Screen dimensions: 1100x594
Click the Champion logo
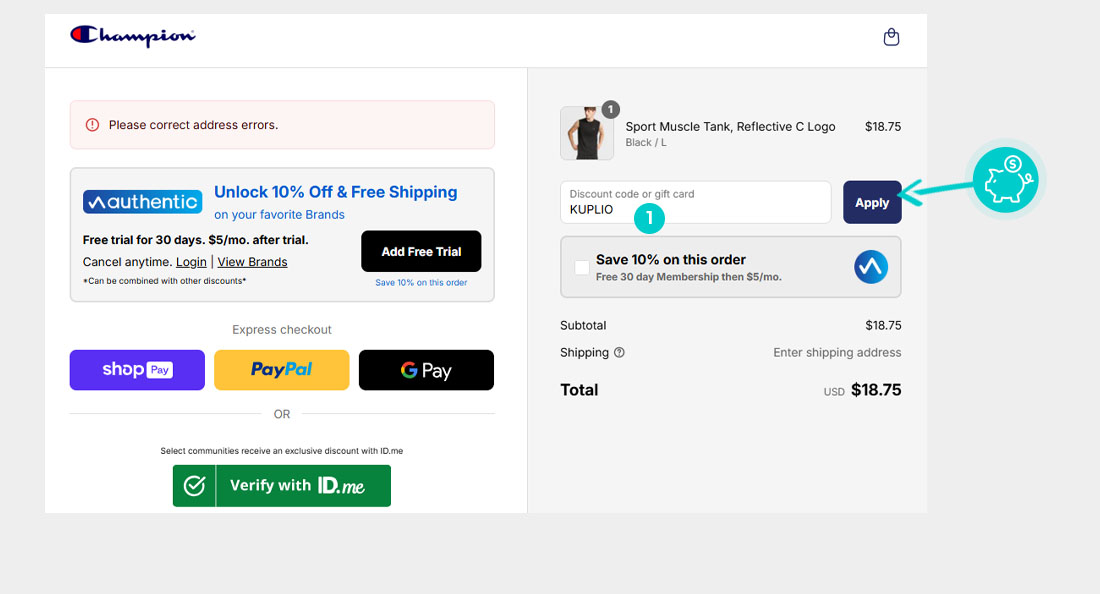pos(133,36)
